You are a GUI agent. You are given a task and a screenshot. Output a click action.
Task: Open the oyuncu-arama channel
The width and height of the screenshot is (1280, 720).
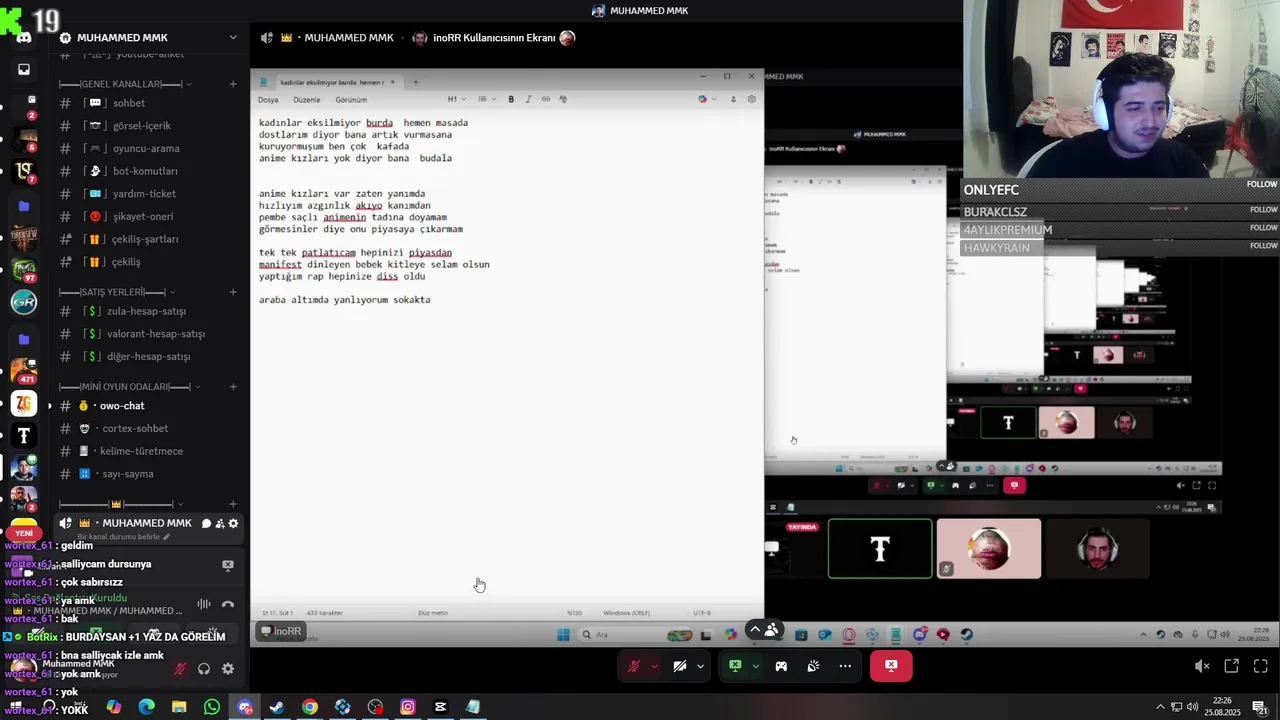150,149
